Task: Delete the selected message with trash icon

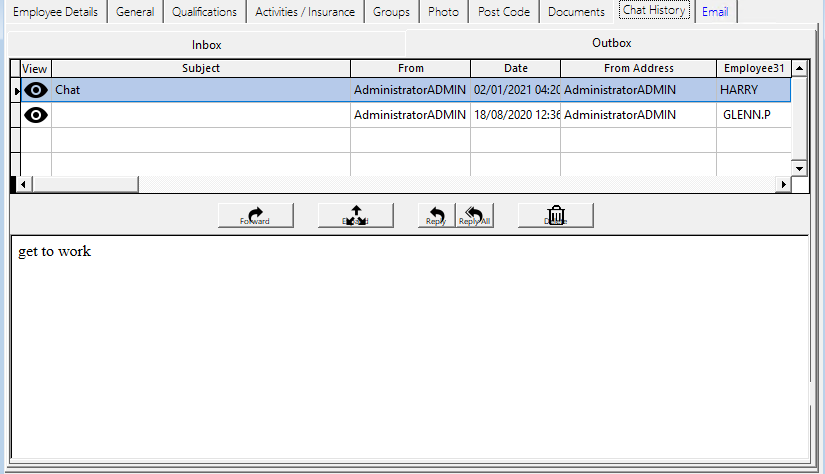Action: click(555, 215)
